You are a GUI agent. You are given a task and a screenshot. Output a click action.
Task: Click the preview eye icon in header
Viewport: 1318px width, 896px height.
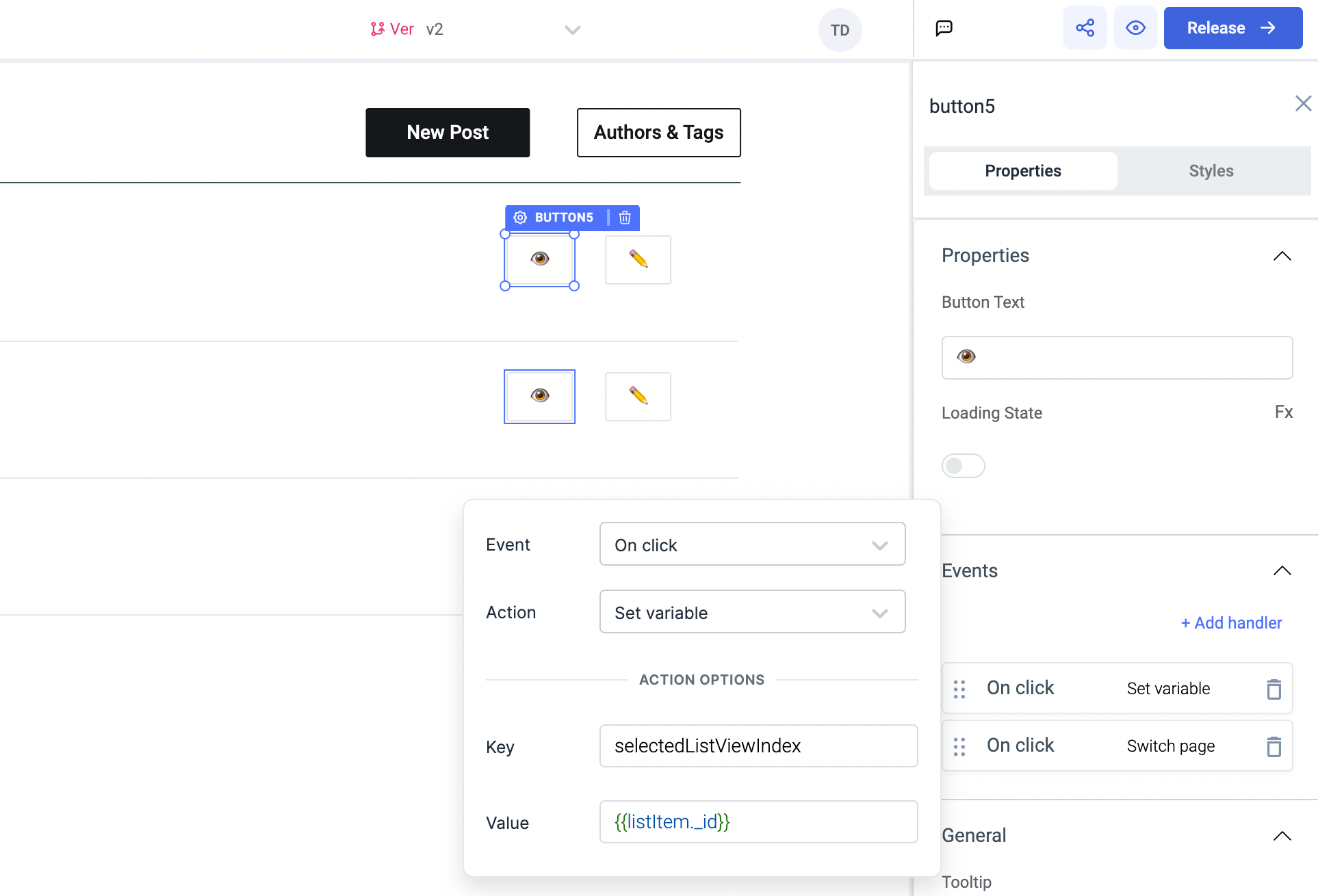coord(1135,28)
